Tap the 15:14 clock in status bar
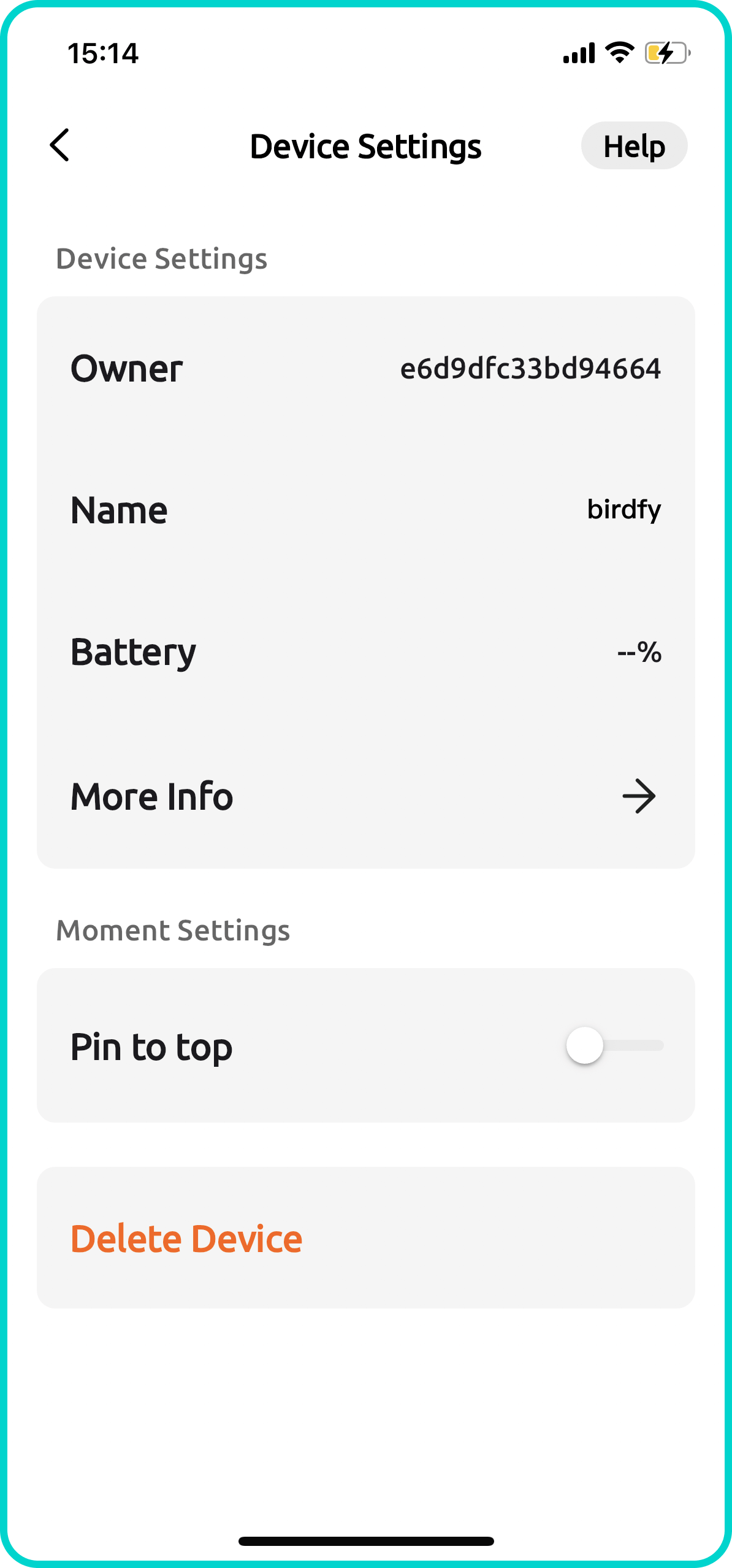Image resolution: width=732 pixels, height=1568 pixels. 103,53
